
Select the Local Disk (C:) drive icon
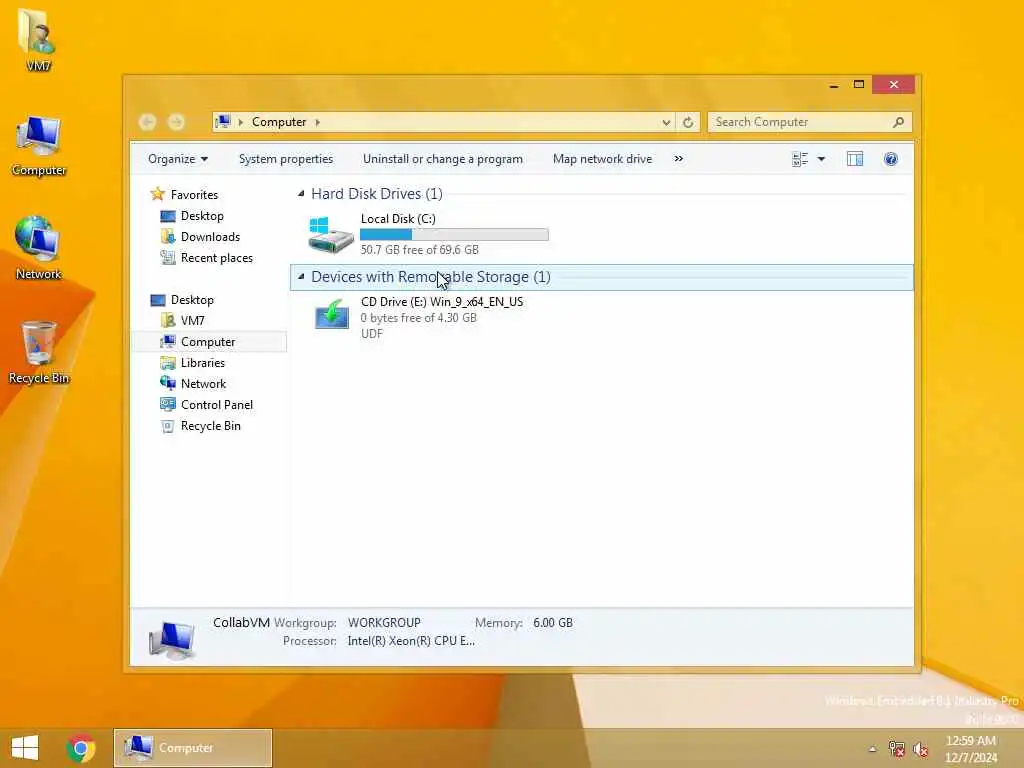(x=330, y=234)
